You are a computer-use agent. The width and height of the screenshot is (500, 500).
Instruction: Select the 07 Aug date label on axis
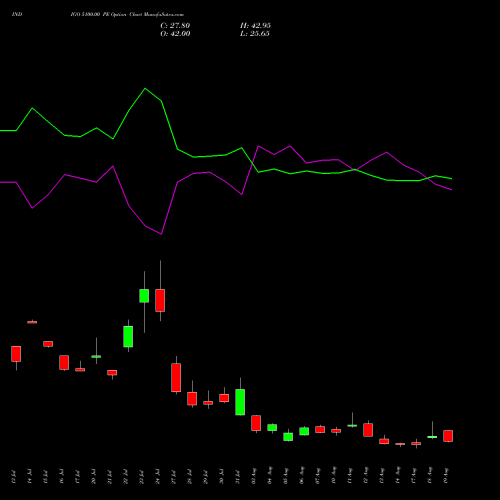point(318,476)
